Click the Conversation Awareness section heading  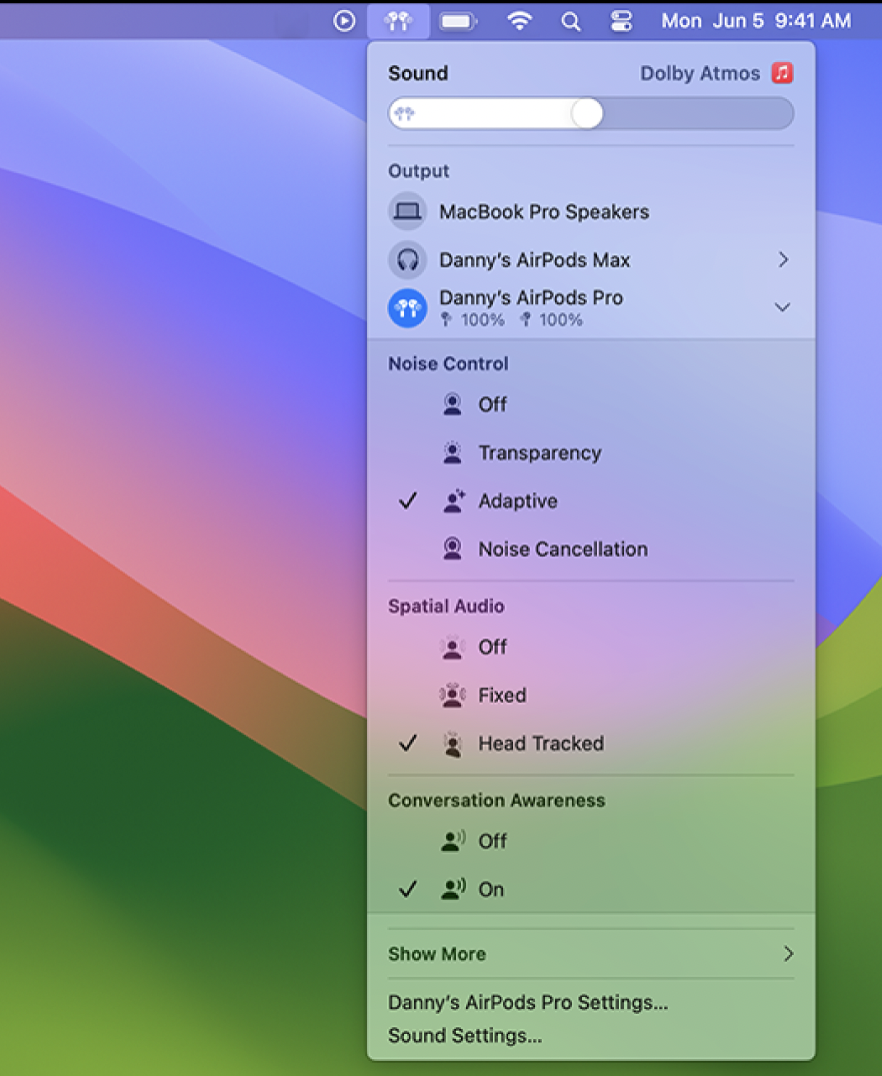coord(496,800)
